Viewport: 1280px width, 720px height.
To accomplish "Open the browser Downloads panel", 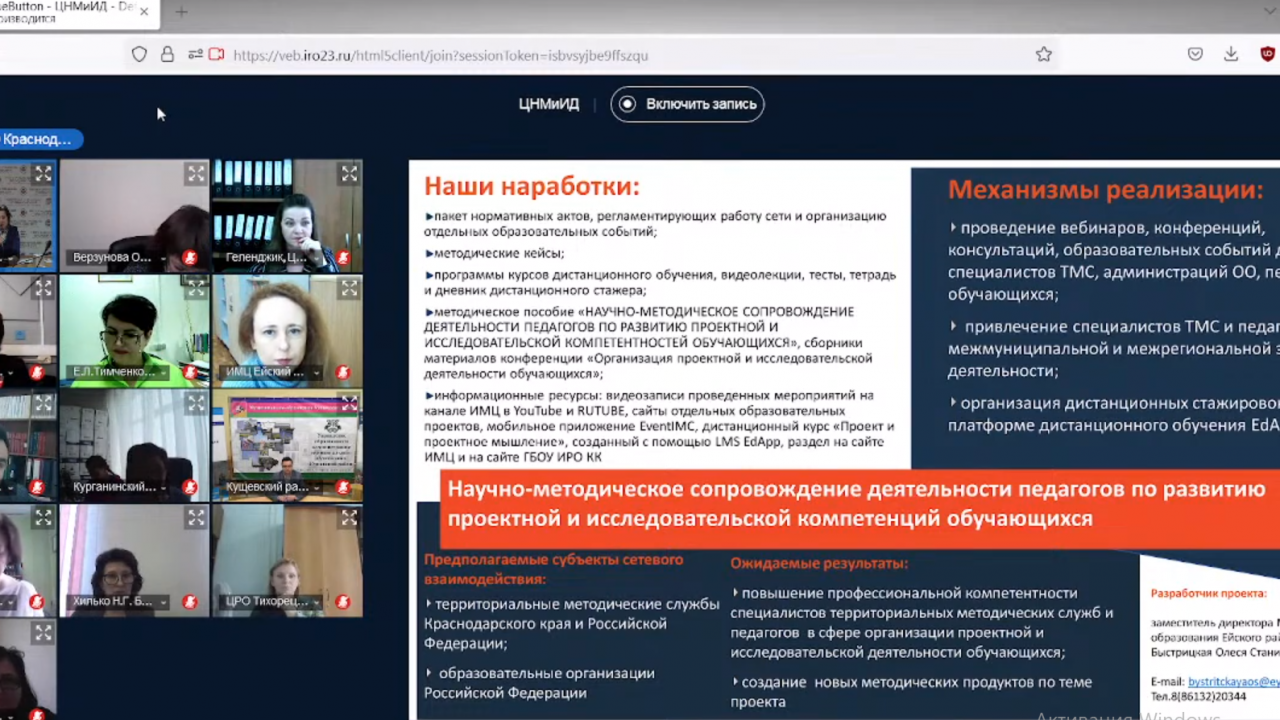I will coord(1231,55).
